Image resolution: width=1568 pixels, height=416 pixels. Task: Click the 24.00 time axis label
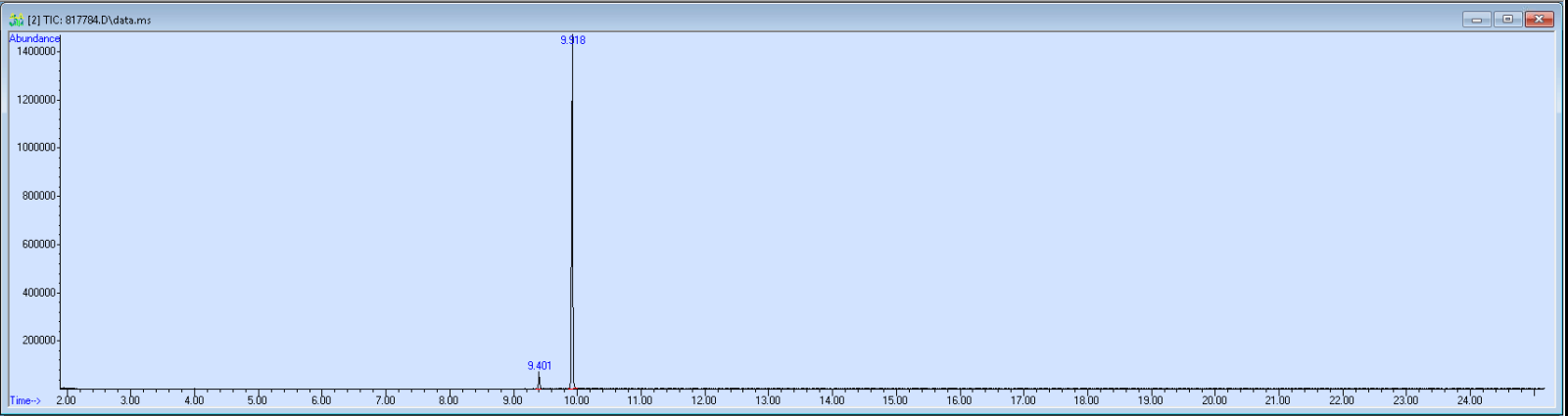point(1469,400)
